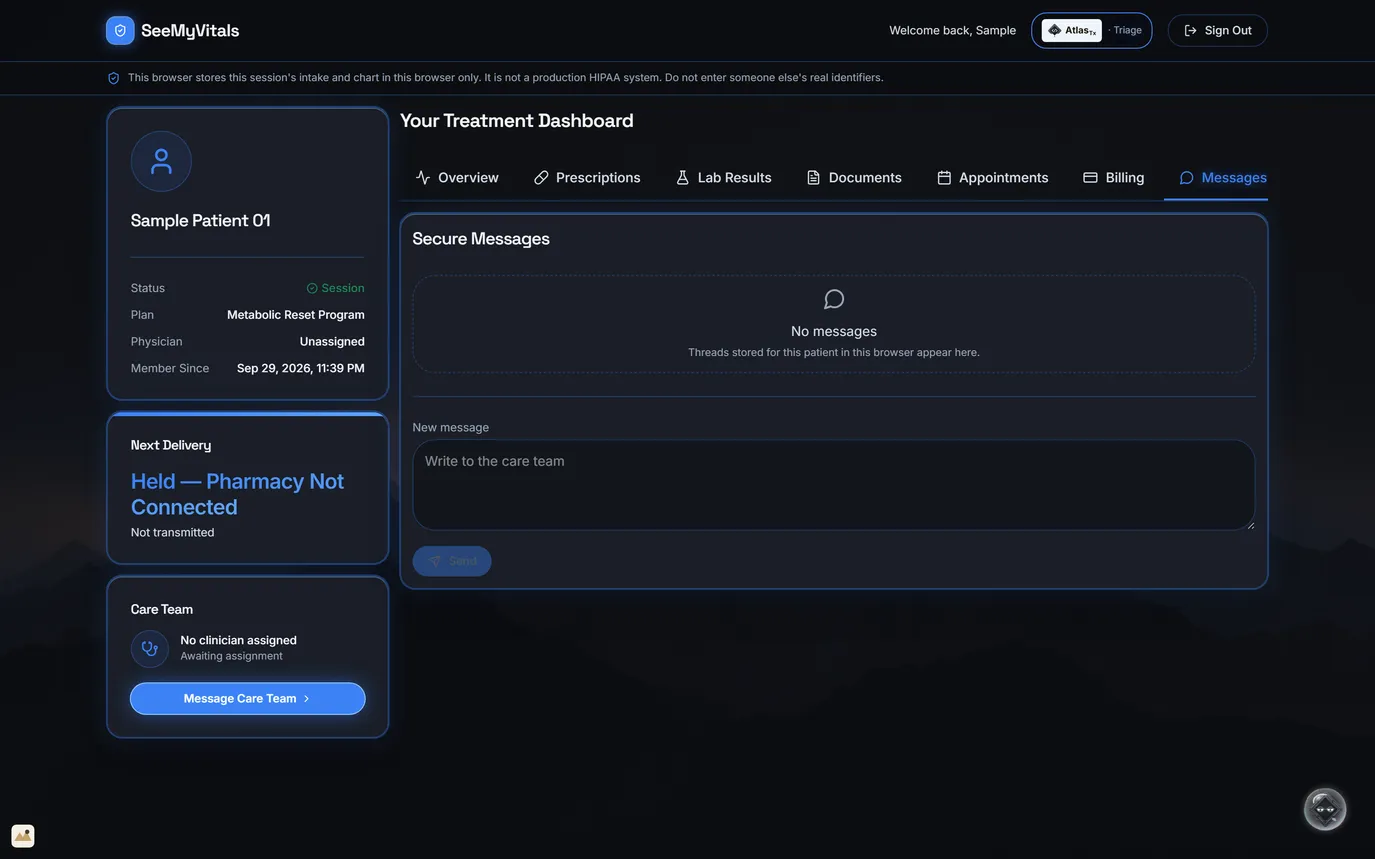
Task: Click the Secure Messages heading
Action: [x=481, y=239]
